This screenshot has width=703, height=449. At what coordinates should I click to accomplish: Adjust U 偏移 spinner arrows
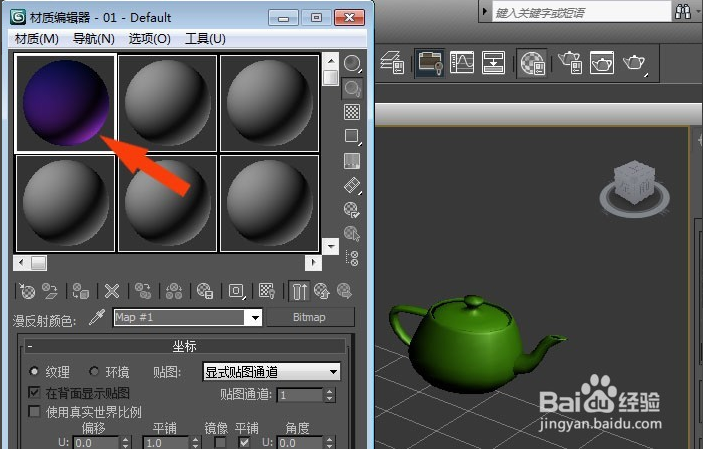tap(126, 443)
